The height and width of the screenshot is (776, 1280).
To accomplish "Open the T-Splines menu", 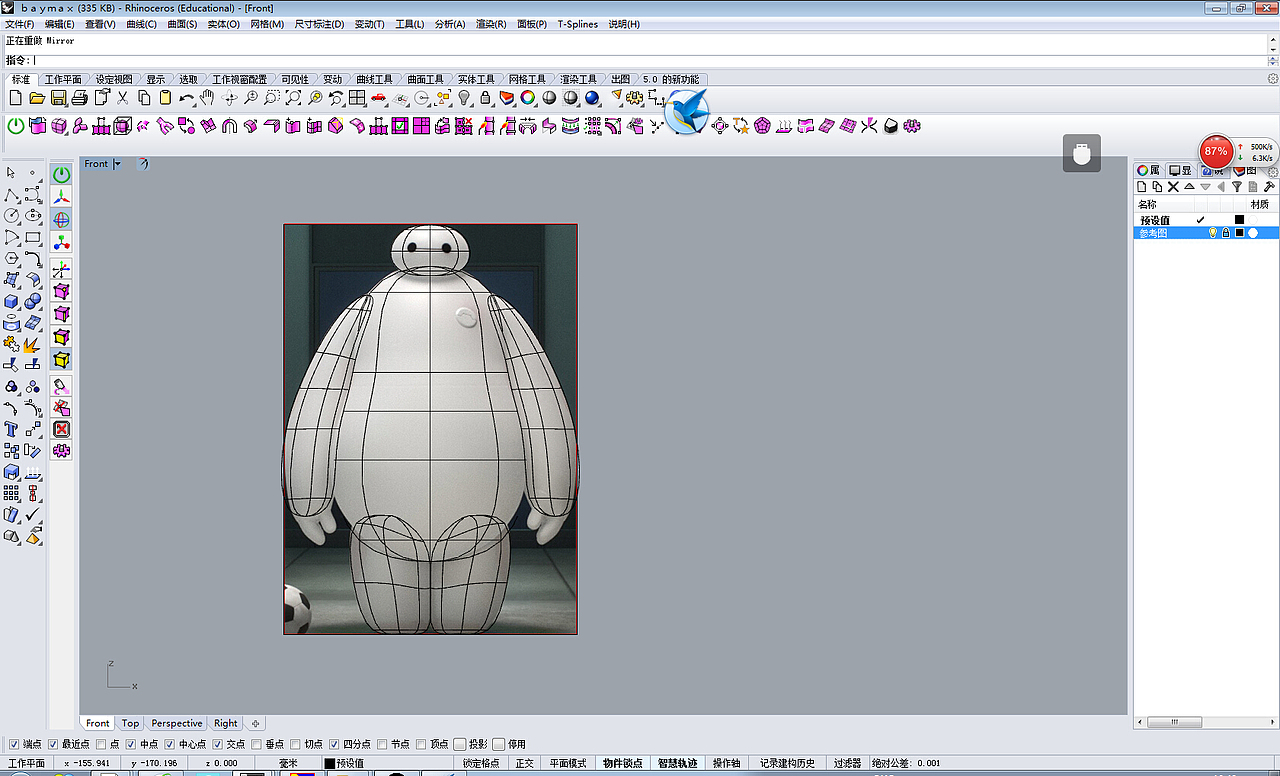I will pos(579,24).
